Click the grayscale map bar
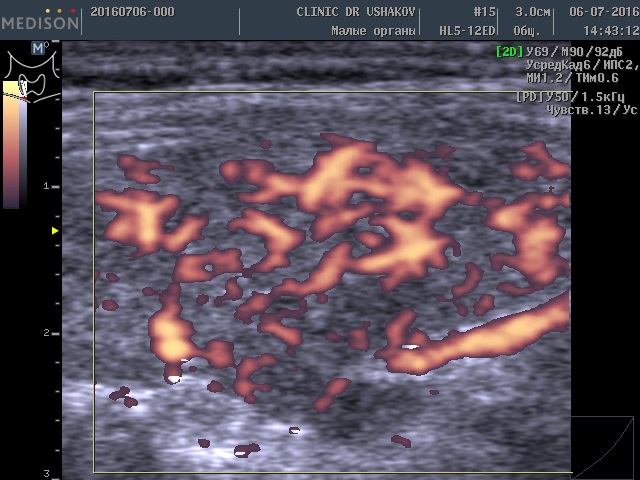 tap(22, 150)
